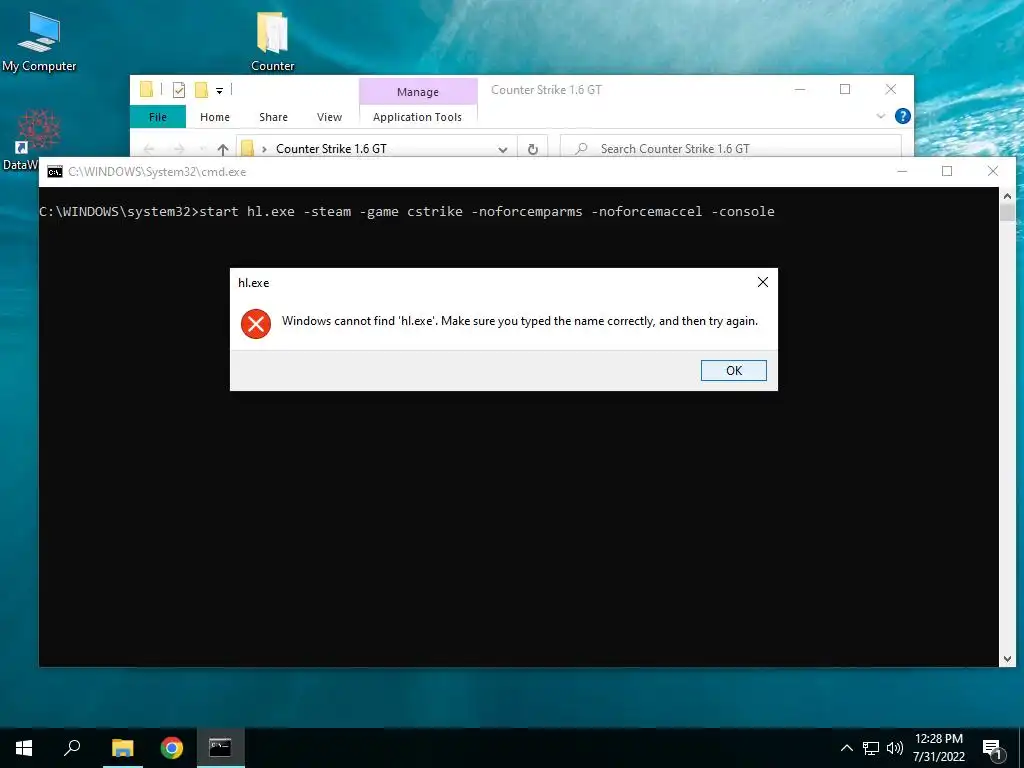This screenshot has height=768, width=1024.
Task: Expand the Explorer ribbon chevron
Action: (x=880, y=116)
